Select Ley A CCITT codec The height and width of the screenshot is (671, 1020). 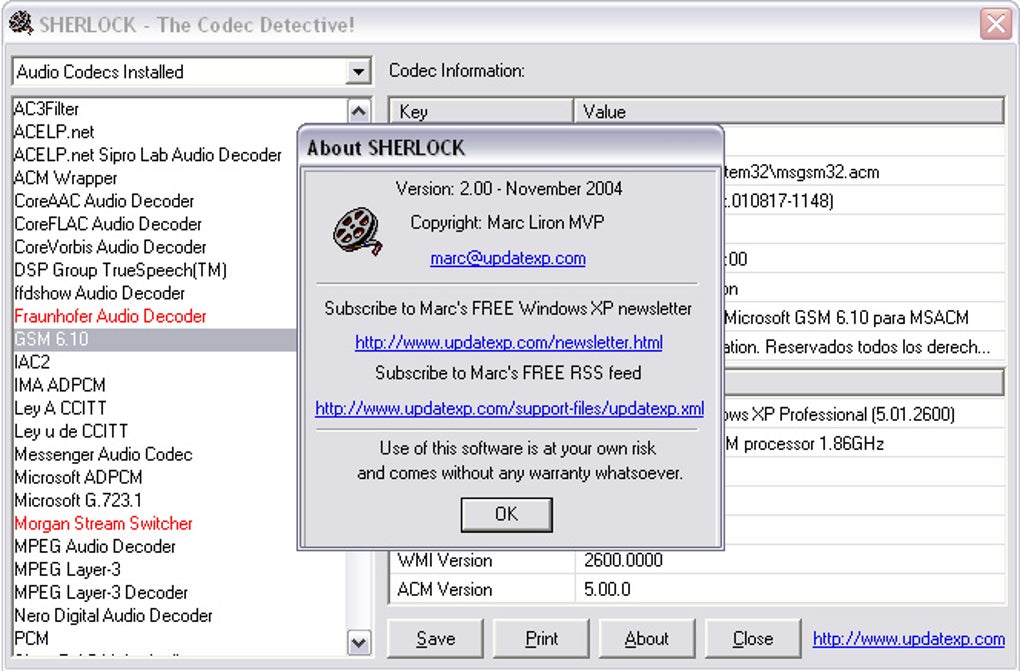pos(60,408)
